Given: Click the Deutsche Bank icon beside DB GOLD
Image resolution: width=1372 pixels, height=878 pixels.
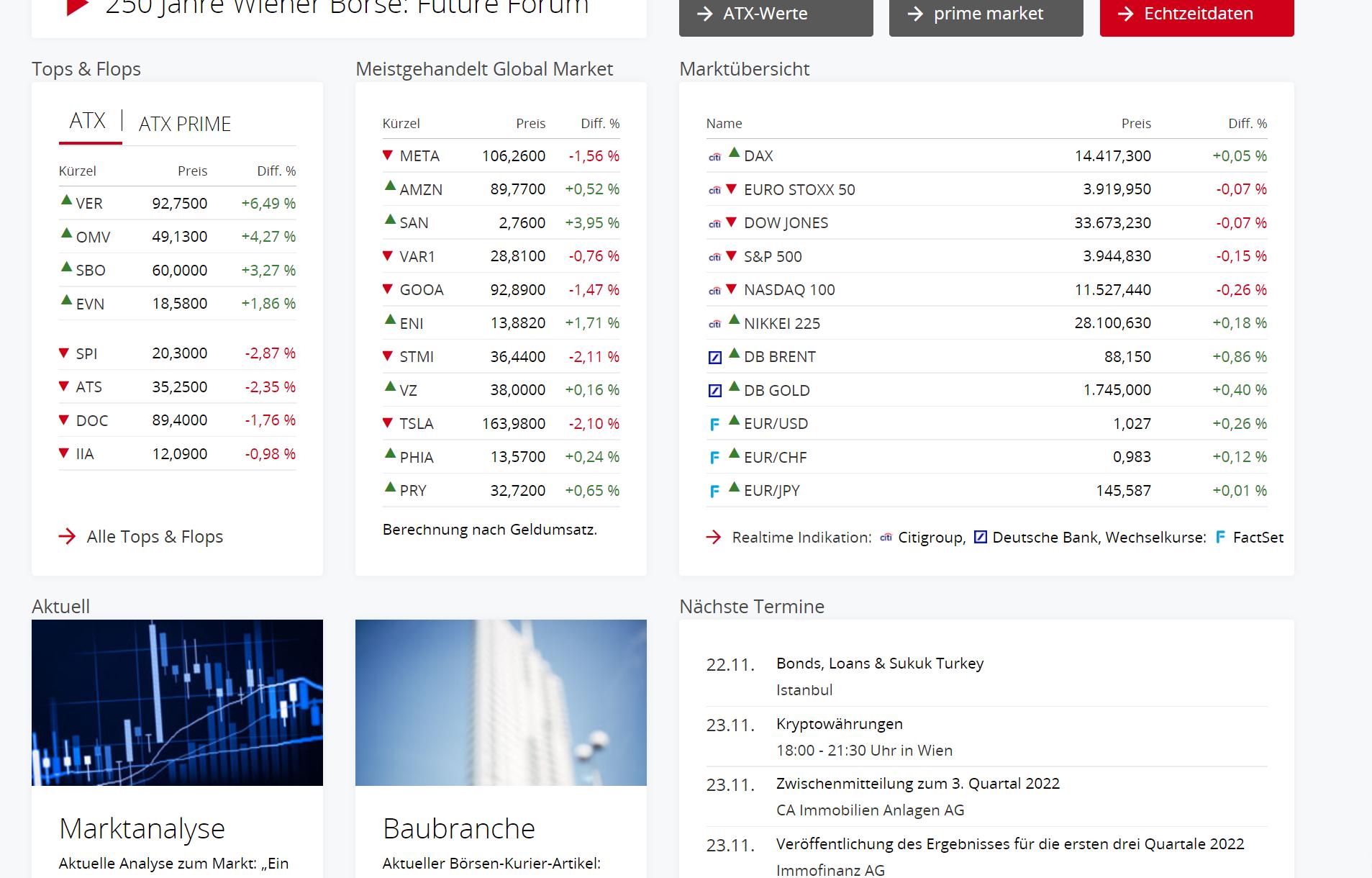Looking at the screenshot, I should [x=715, y=391].
